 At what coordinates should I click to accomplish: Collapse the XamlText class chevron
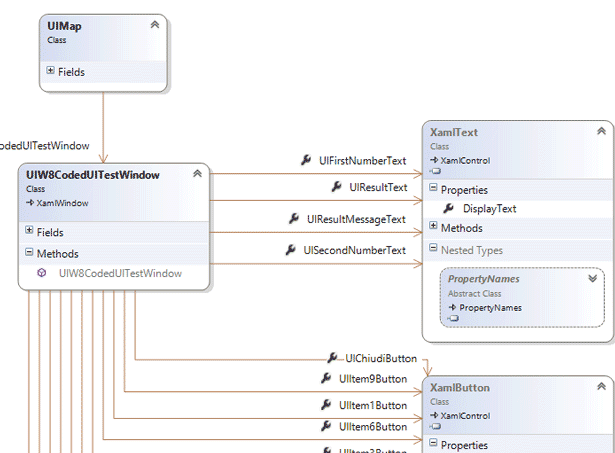[599, 131]
